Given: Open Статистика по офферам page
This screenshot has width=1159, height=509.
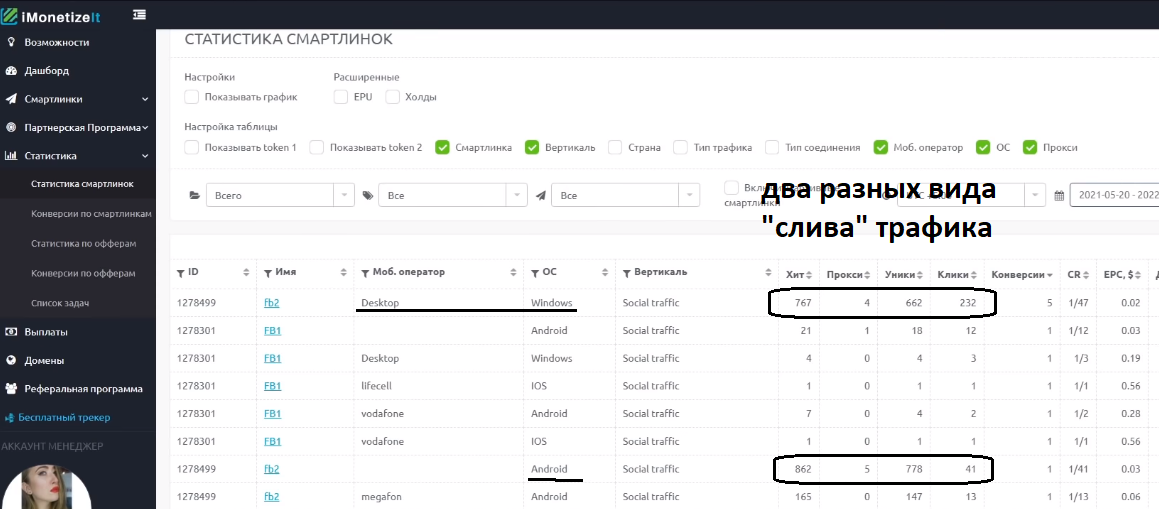Looking at the screenshot, I should coord(84,243).
